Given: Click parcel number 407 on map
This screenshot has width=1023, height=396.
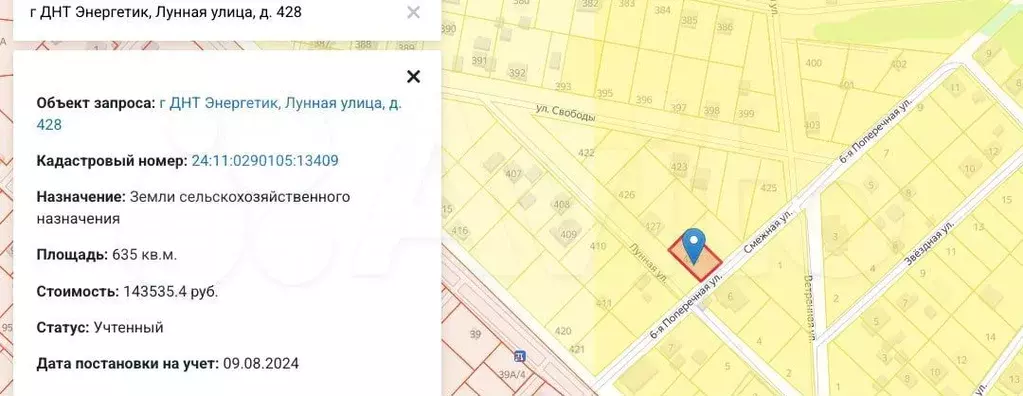Looking at the screenshot, I should click(513, 174).
